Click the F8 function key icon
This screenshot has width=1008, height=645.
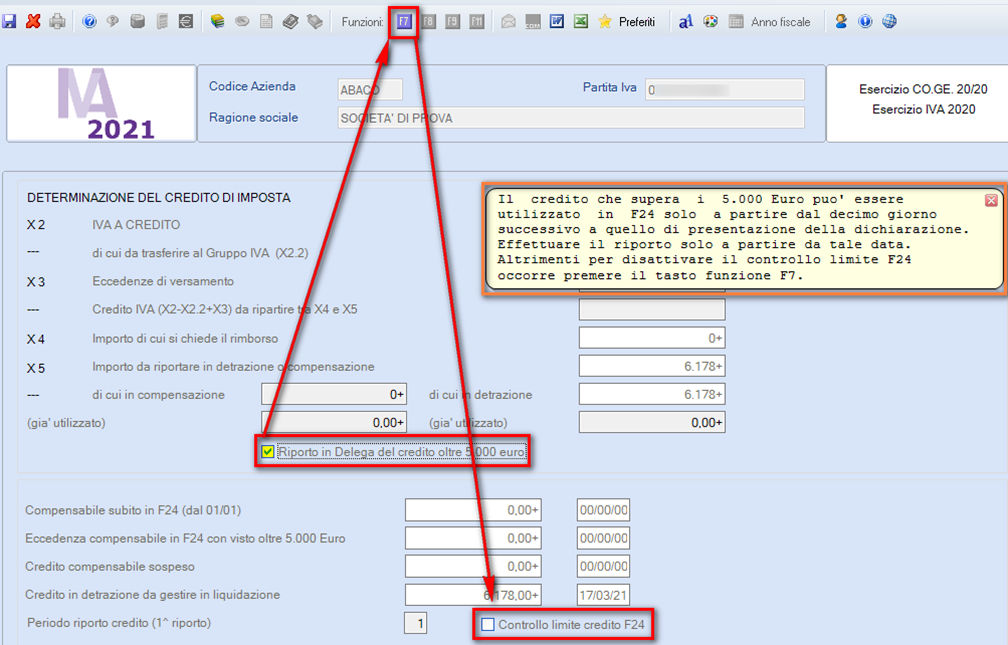(428, 21)
